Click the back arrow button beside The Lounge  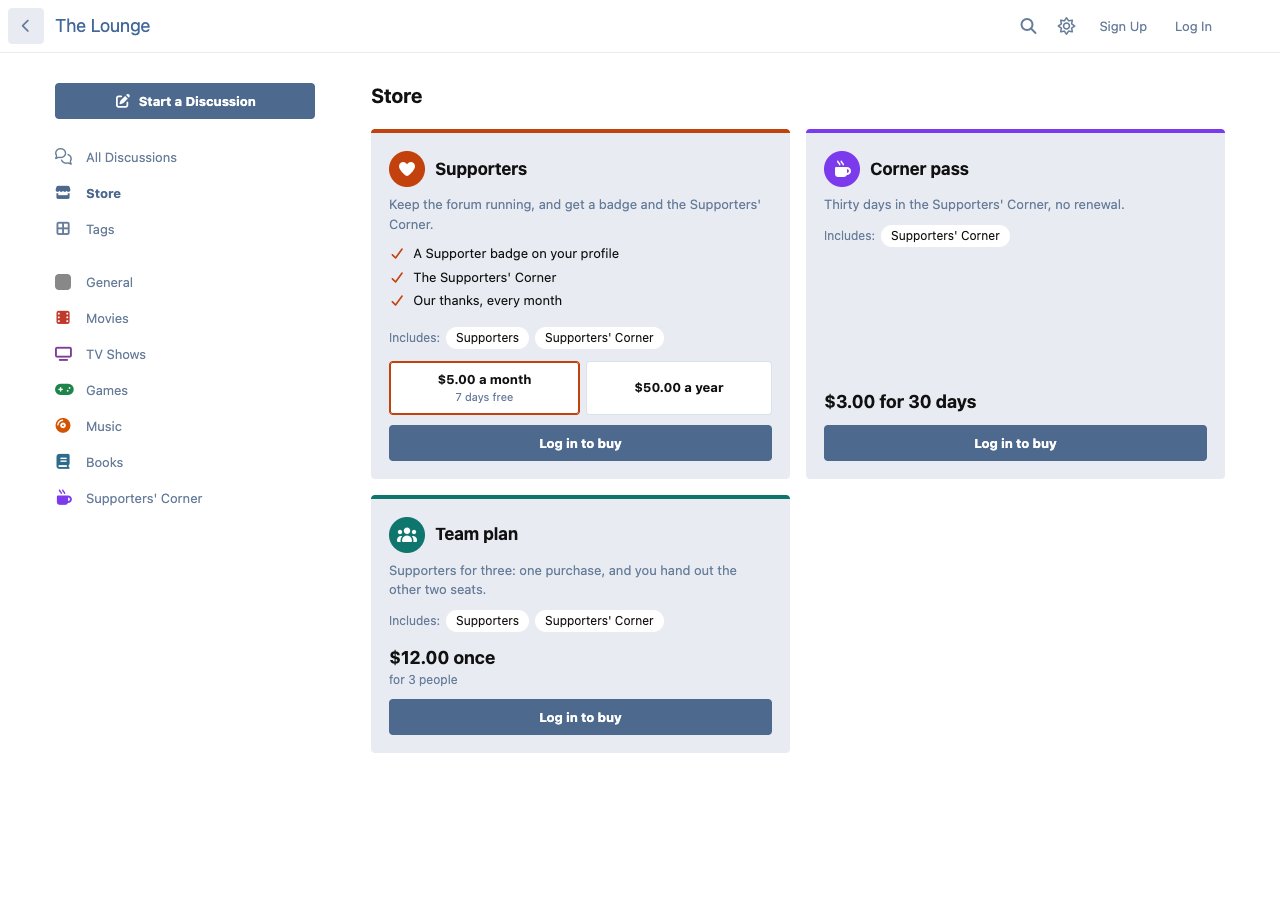[x=26, y=26]
